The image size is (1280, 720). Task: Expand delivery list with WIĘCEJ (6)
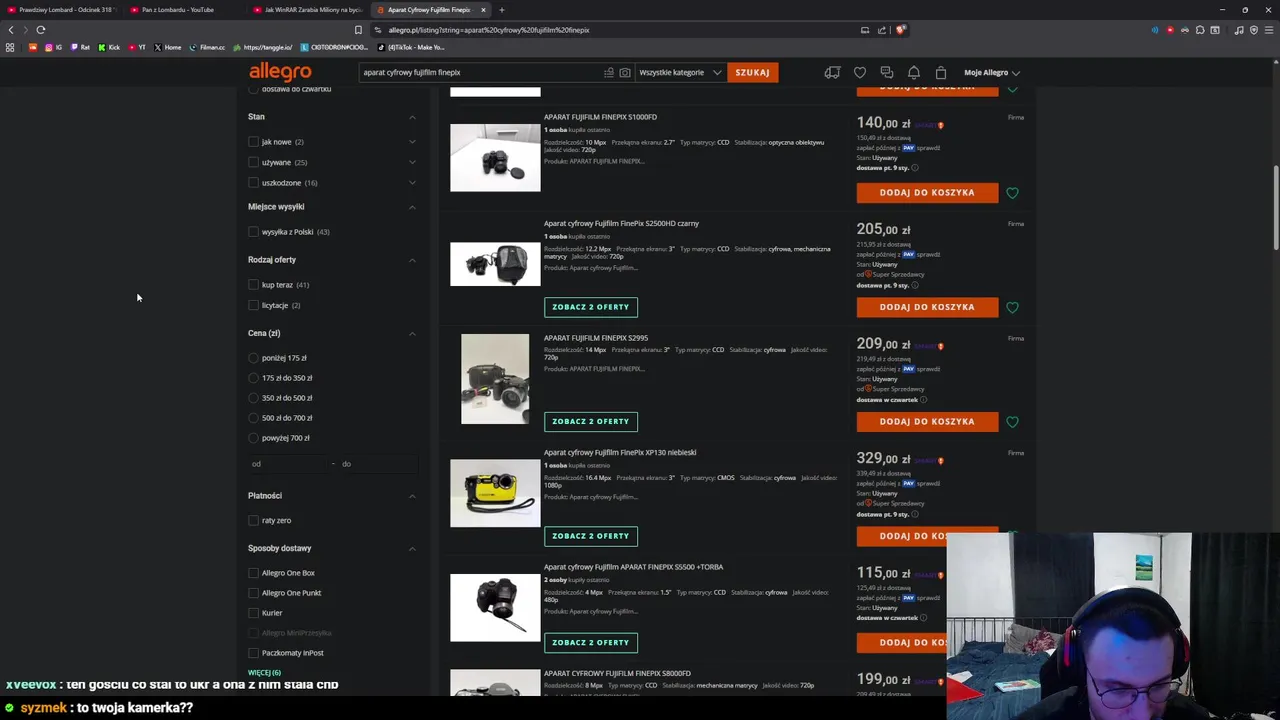[264, 673]
